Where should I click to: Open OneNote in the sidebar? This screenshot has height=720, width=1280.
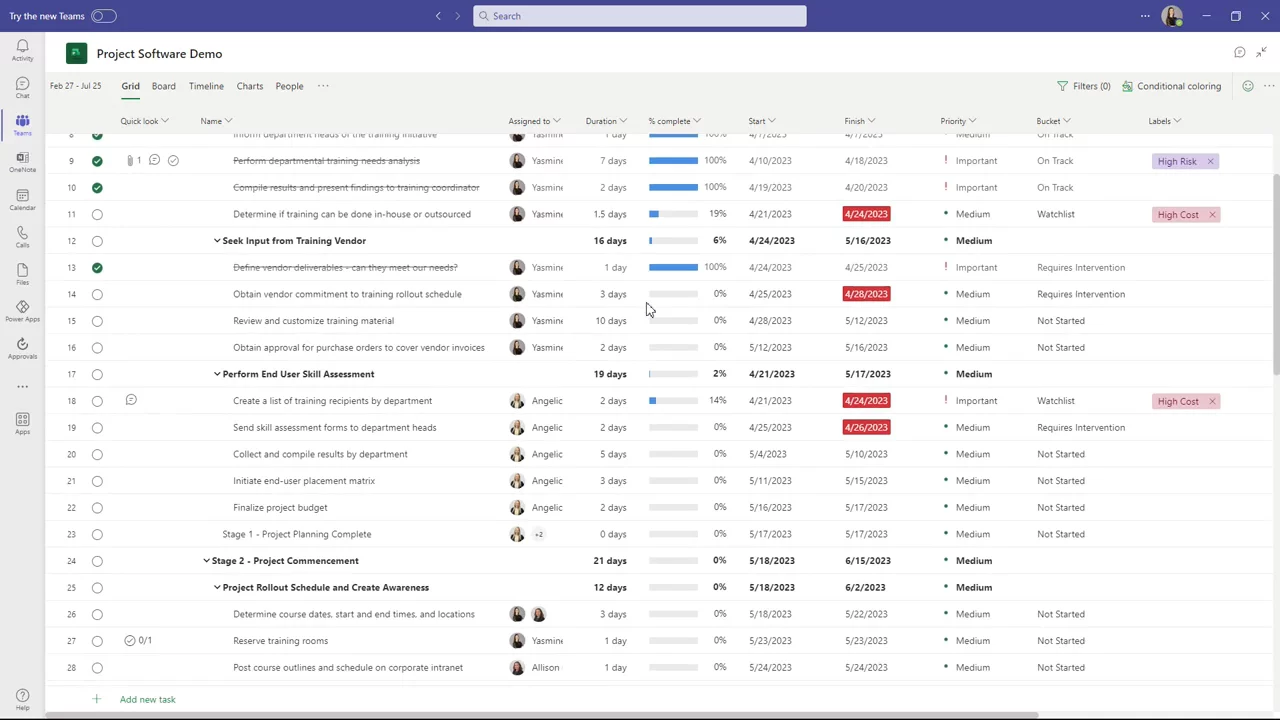coord(22,162)
